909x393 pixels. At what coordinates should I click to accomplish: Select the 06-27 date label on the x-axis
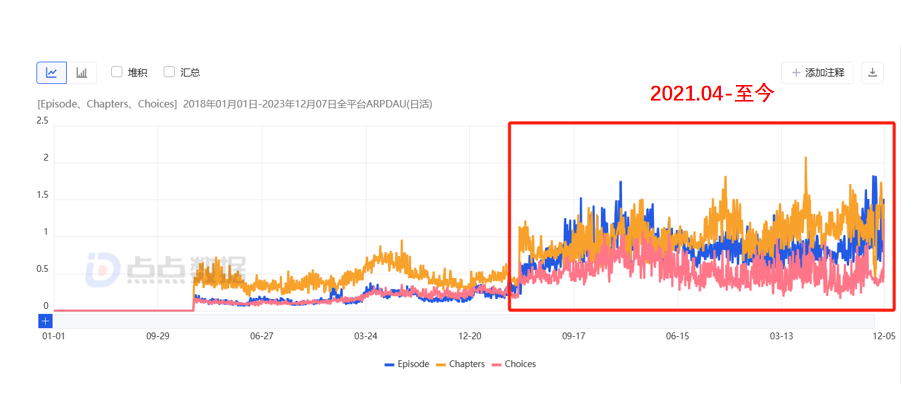[261, 336]
